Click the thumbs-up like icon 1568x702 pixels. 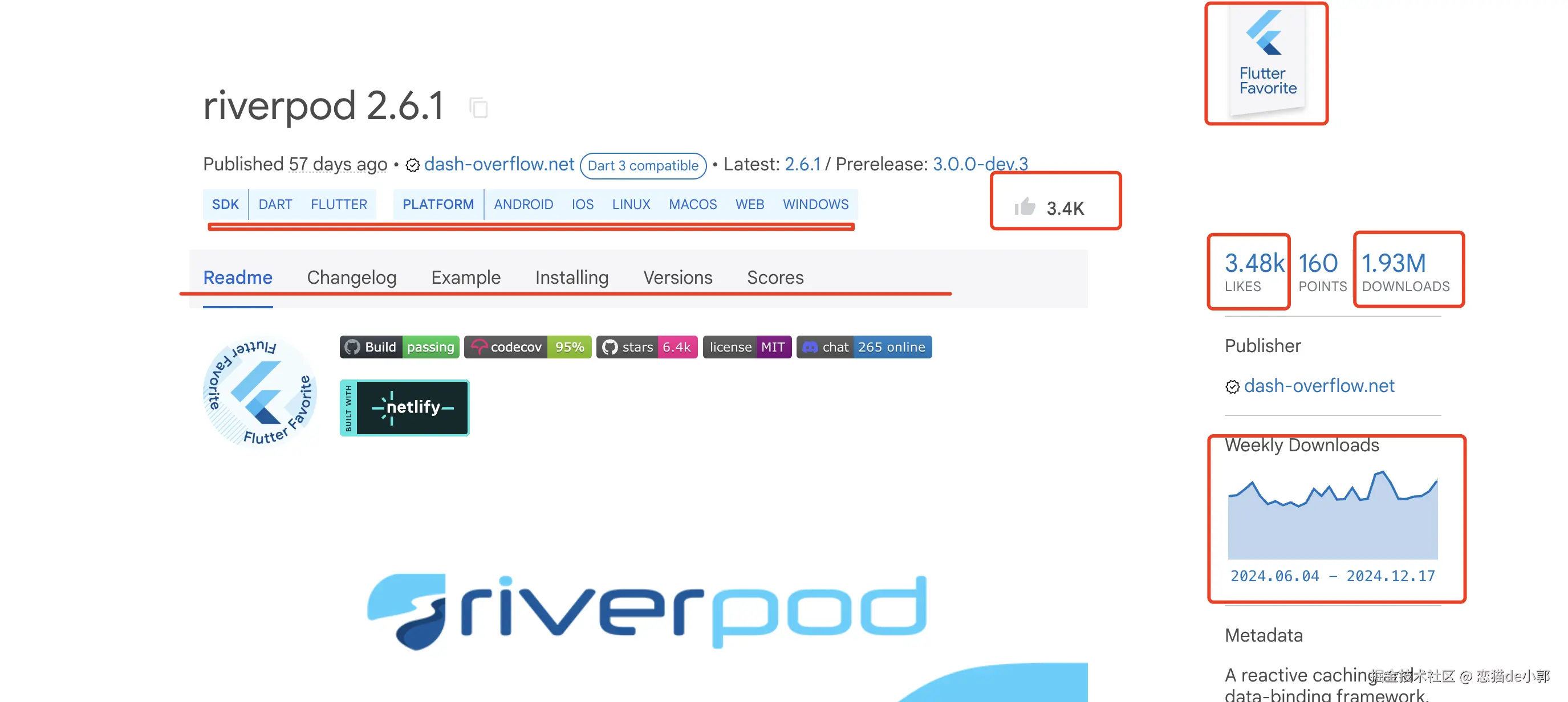point(1025,207)
